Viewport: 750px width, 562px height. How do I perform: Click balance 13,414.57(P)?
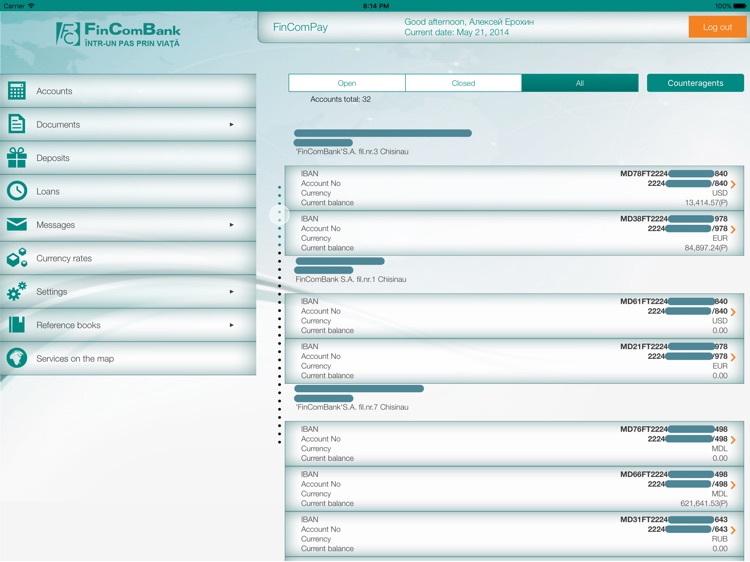click(x=706, y=203)
